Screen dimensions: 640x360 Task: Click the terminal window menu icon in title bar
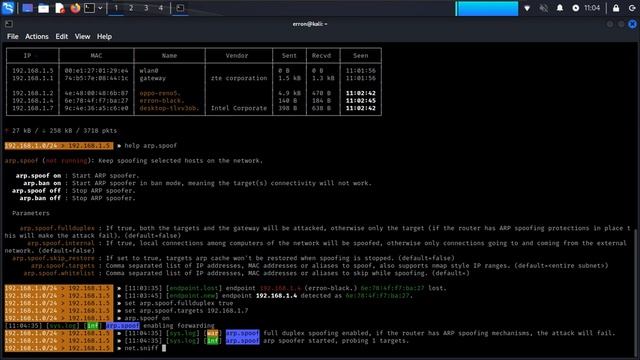[9, 24]
